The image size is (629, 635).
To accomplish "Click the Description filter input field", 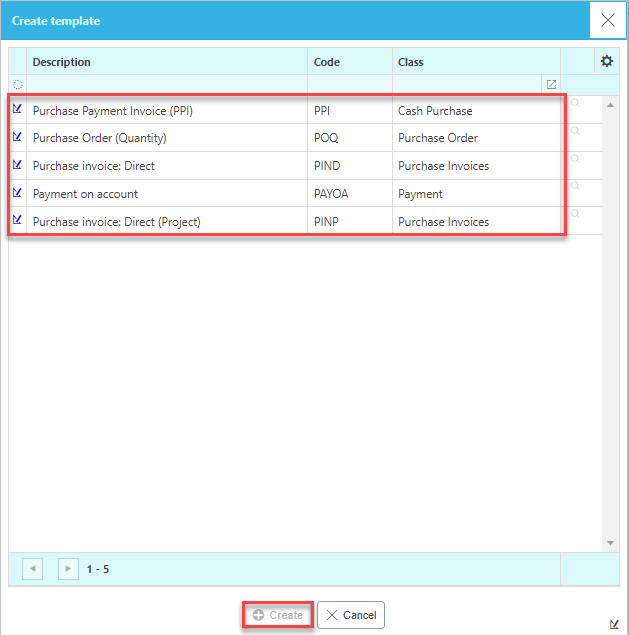I will [x=166, y=85].
